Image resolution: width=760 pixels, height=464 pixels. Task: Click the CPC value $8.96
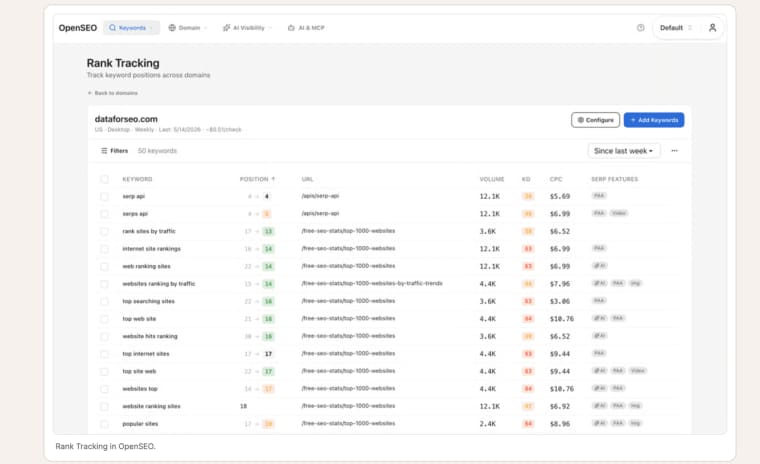pyautogui.click(x=560, y=424)
